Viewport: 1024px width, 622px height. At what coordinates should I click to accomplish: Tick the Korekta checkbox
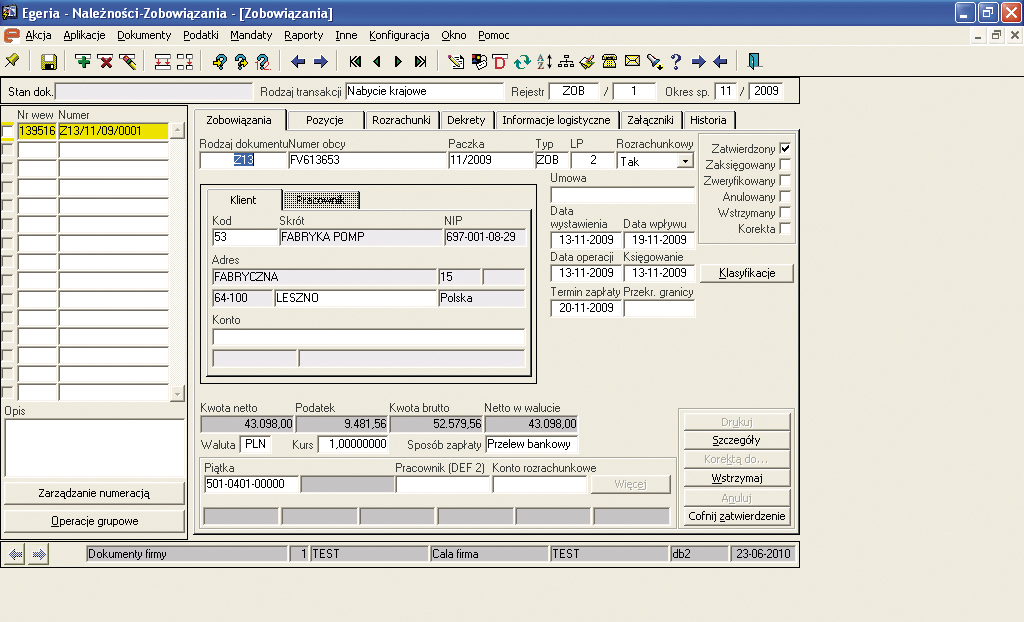[x=785, y=228]
